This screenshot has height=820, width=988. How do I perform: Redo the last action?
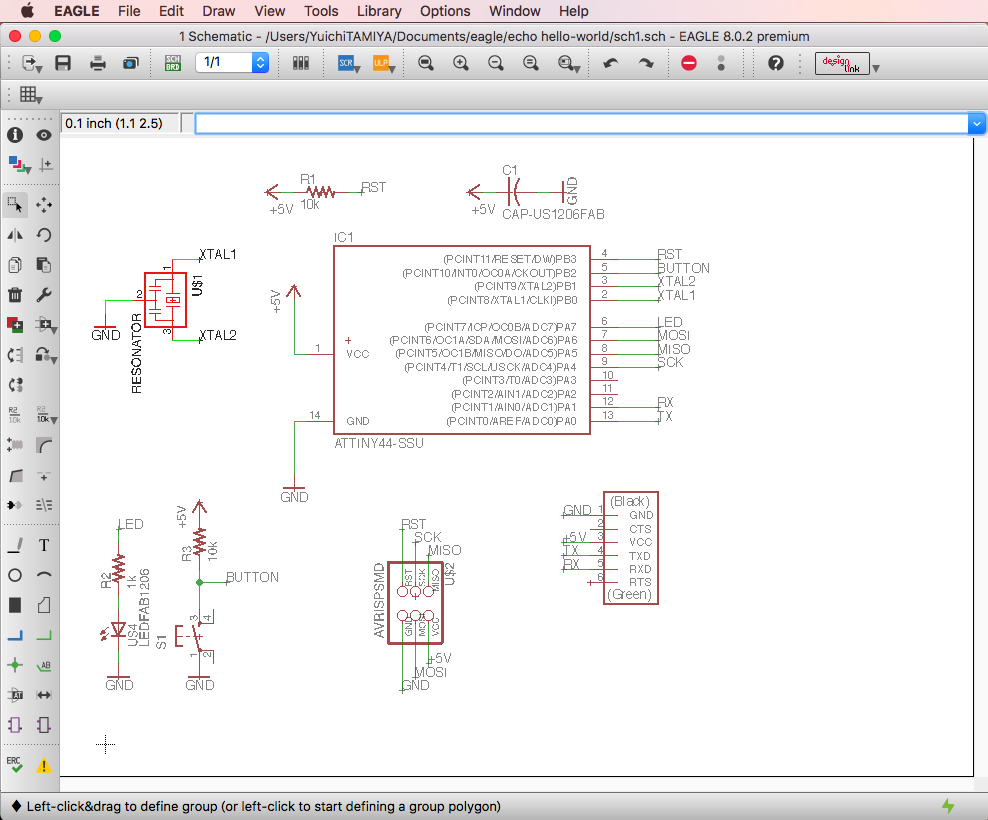click(646, 63)
